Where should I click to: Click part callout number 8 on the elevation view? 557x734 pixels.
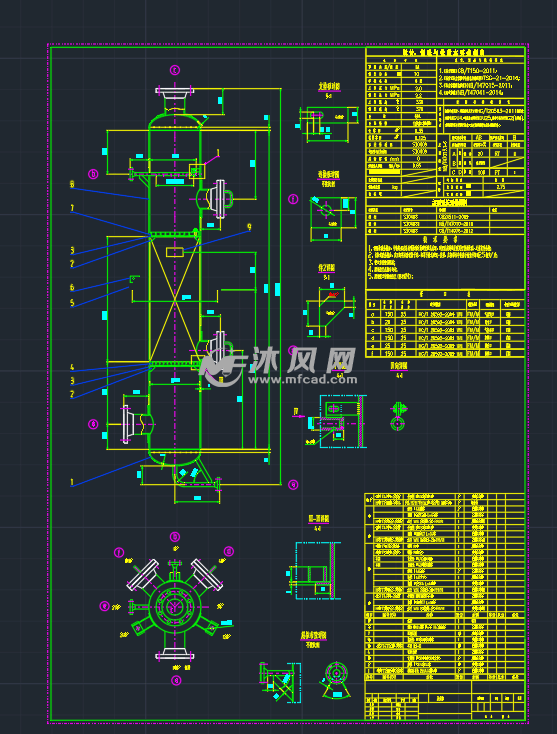(x=72, y=184)
